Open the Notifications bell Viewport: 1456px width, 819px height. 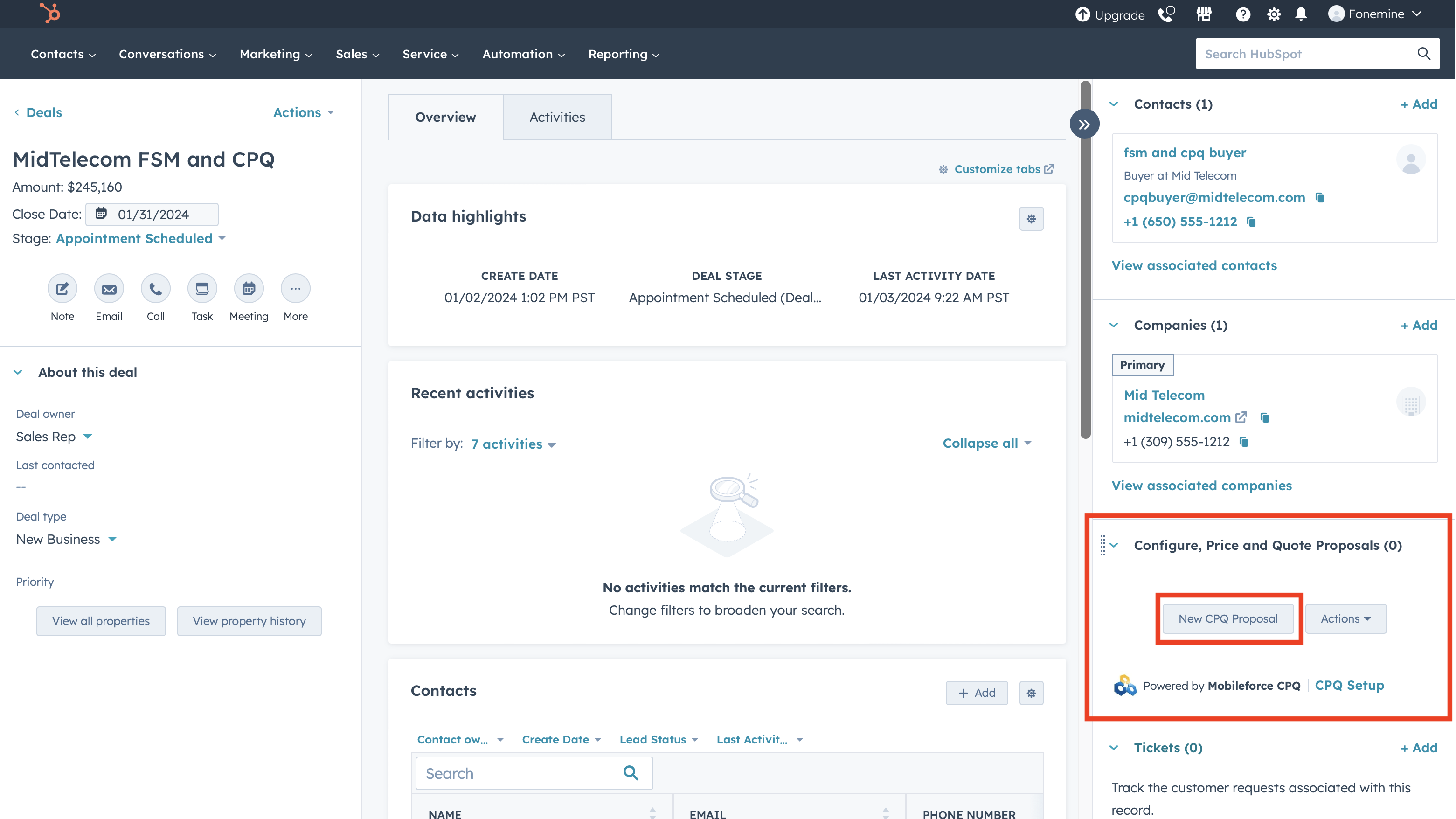coord(1301,14)
